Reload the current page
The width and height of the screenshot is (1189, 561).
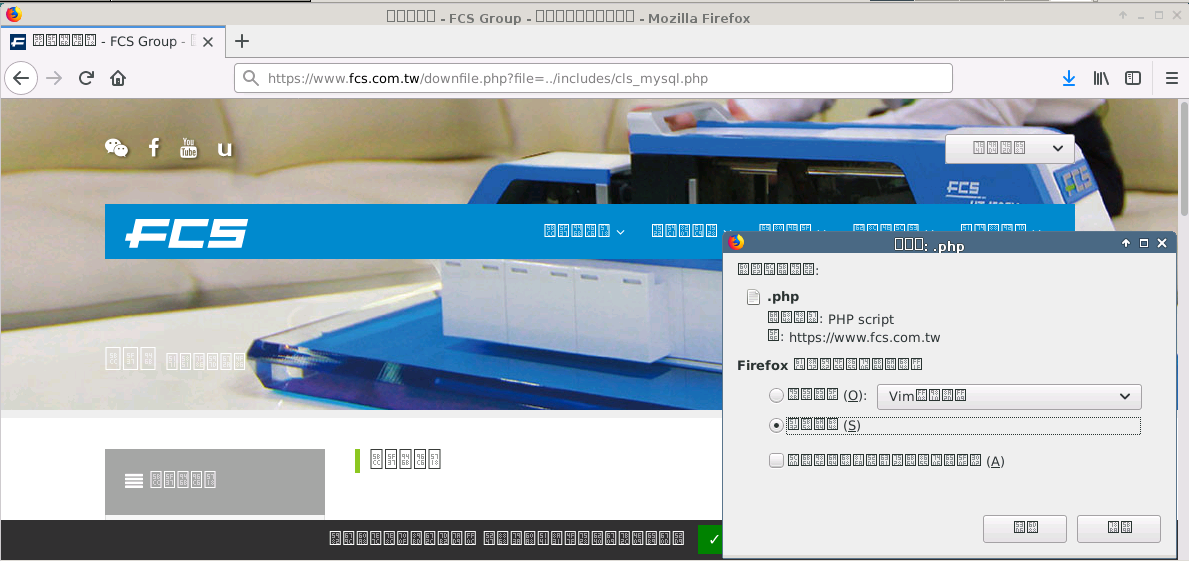(86, 78)
